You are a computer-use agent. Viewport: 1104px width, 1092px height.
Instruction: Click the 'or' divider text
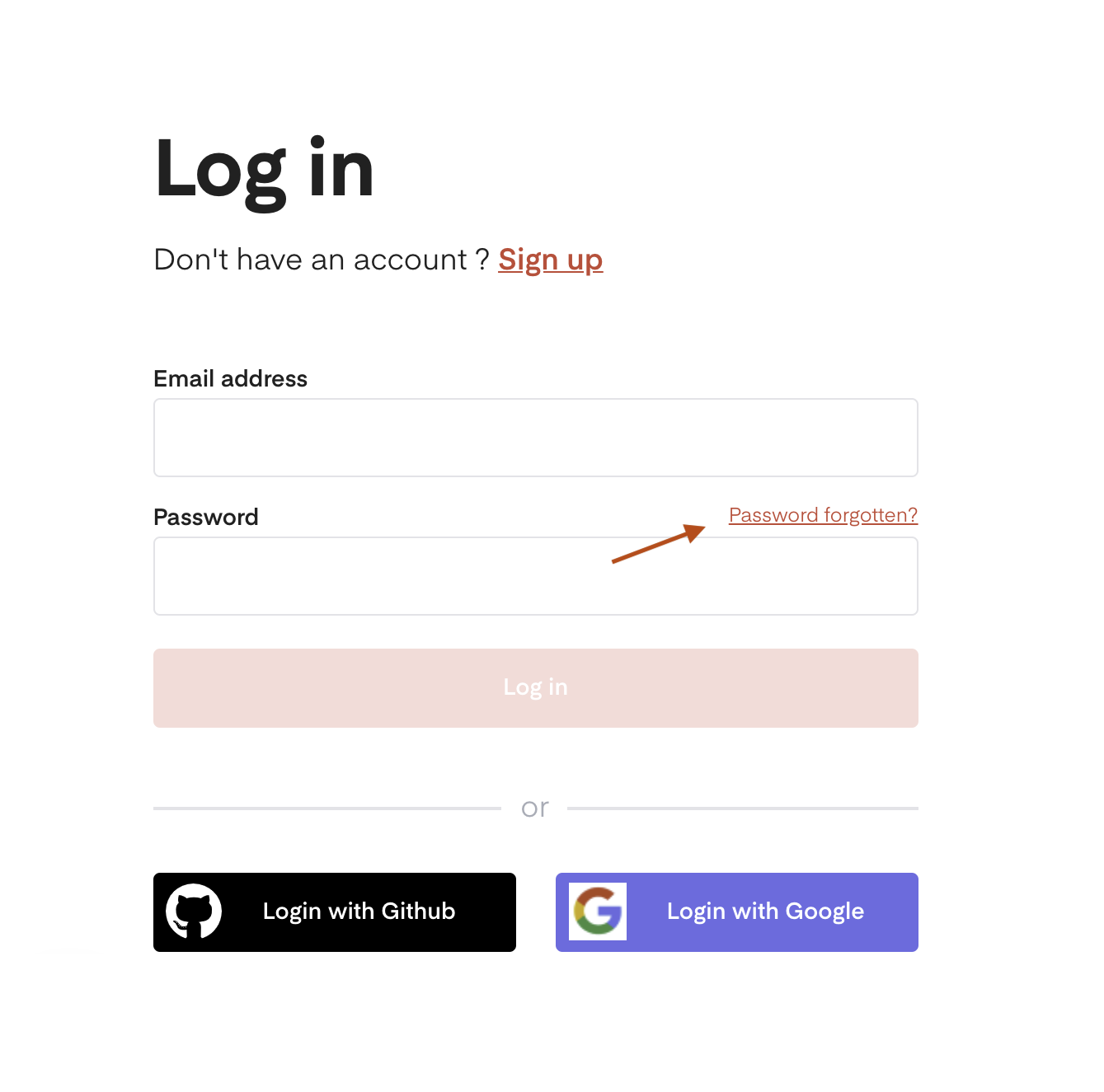click(535, 807)
